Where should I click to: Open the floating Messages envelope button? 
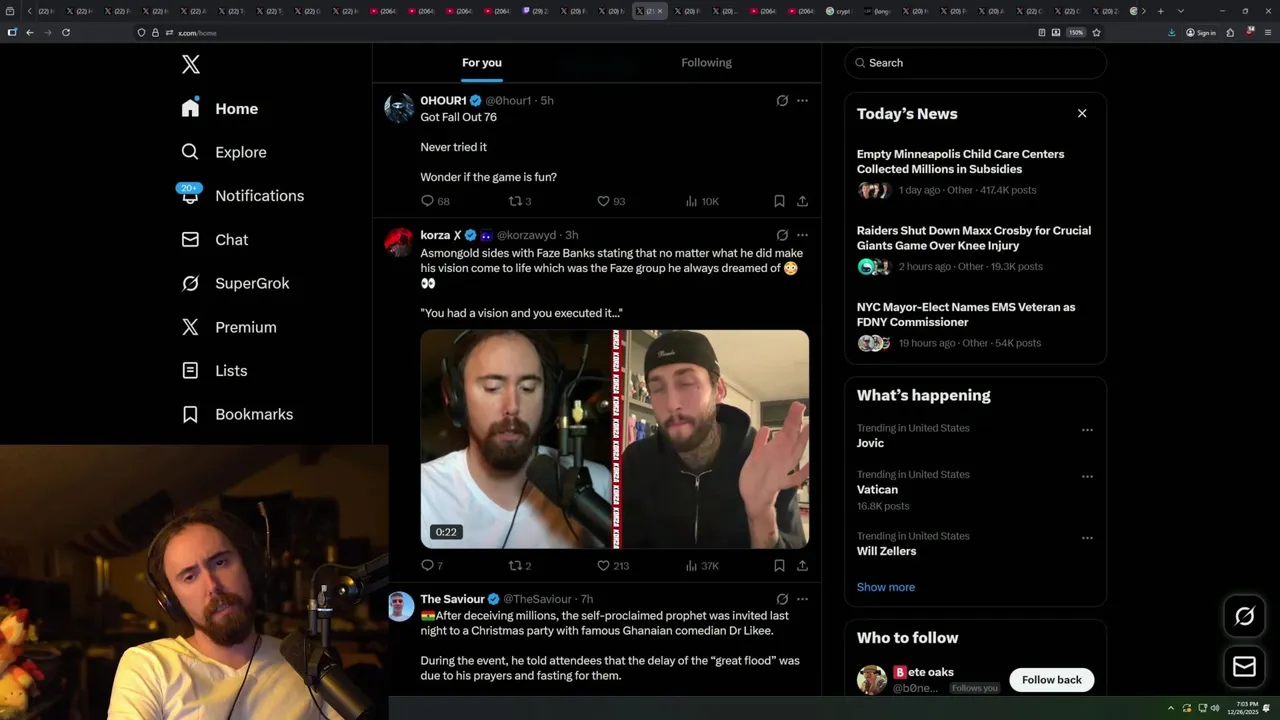[1245, 667]
